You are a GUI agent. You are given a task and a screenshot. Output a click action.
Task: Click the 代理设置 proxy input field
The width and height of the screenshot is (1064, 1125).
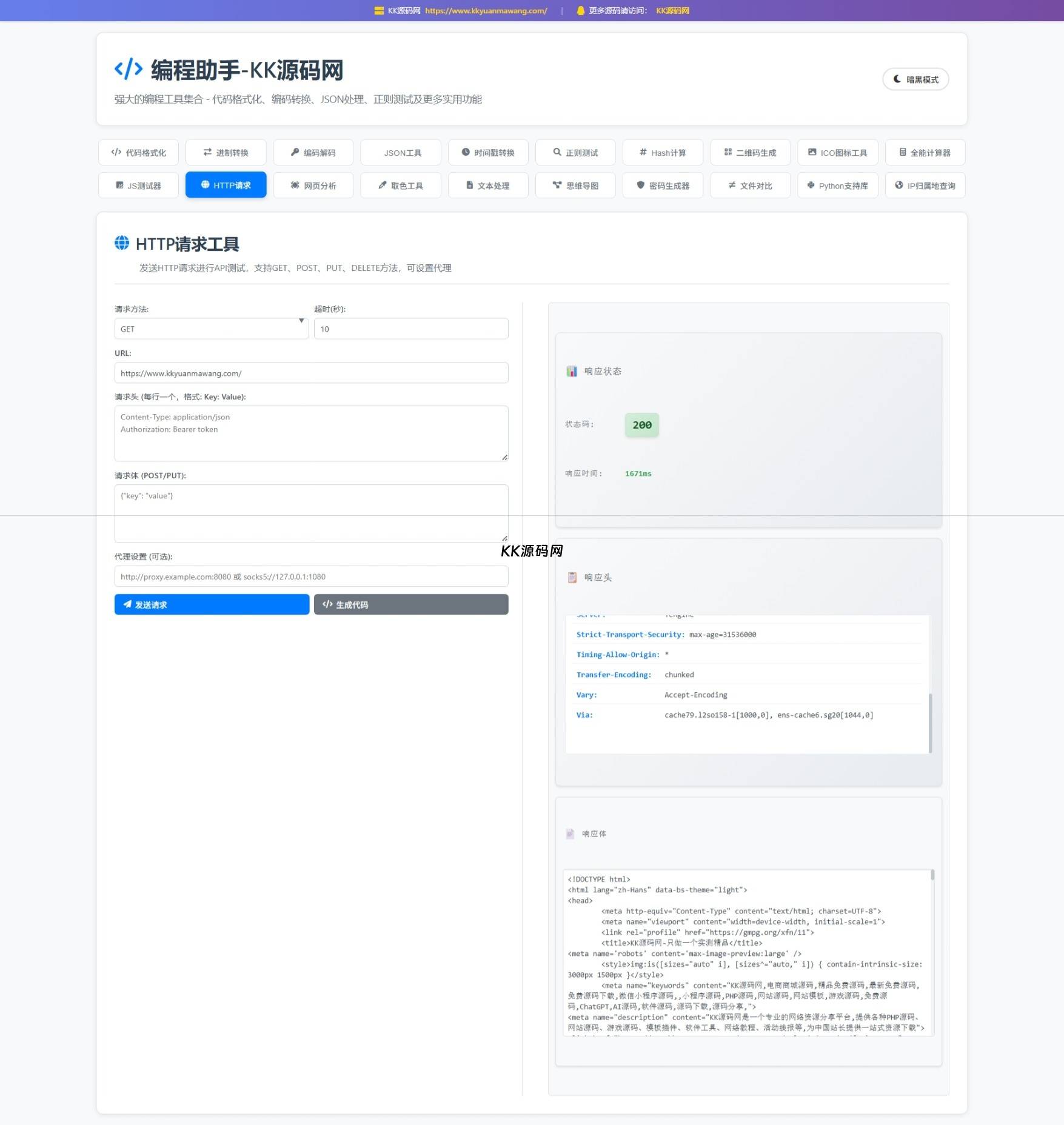[x=311, y=576]
